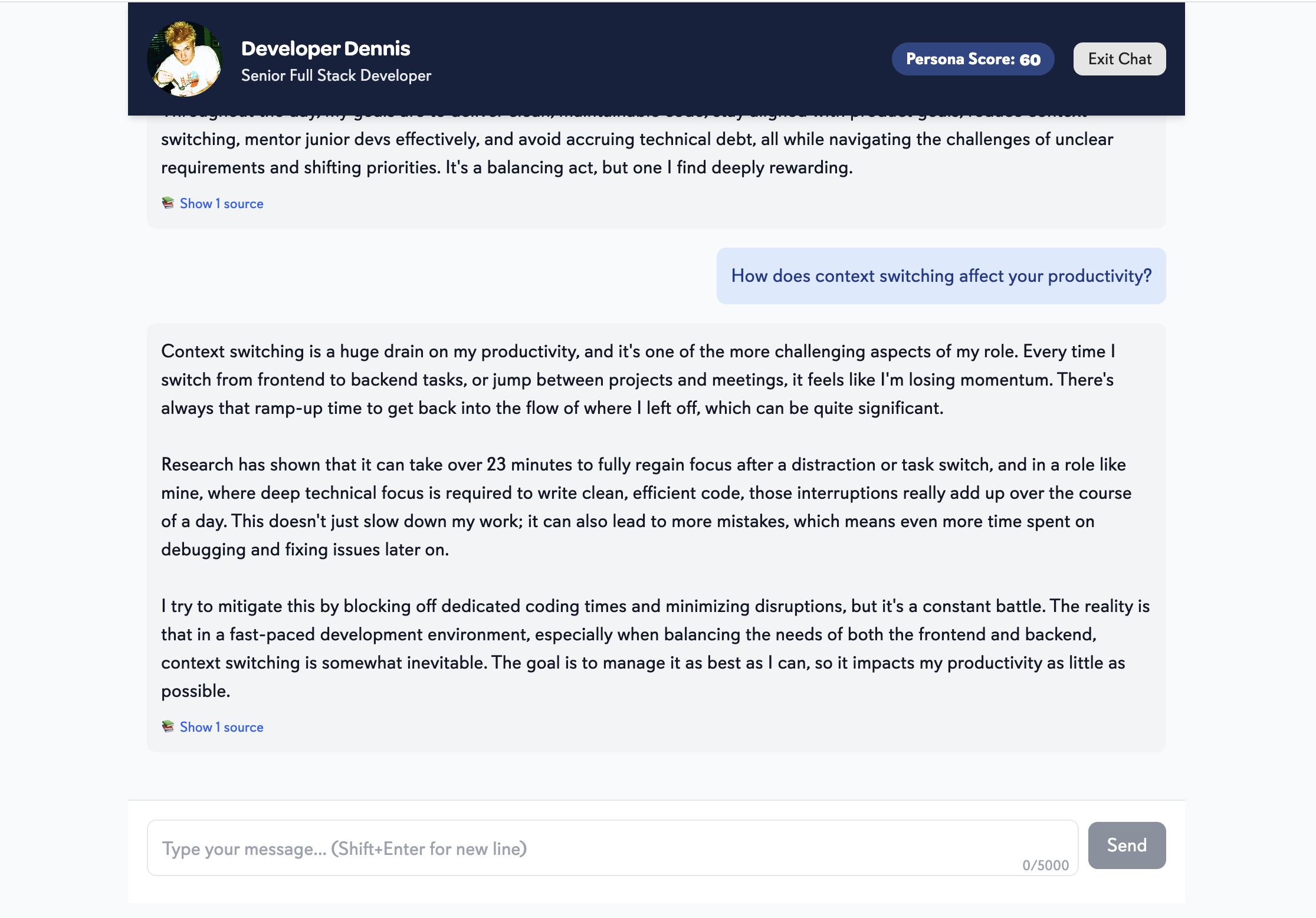Image resolution: width=1316 pixels, height=918 pixels.
Task: Focus the Type your message input field
Action: [x=612, y=848]
